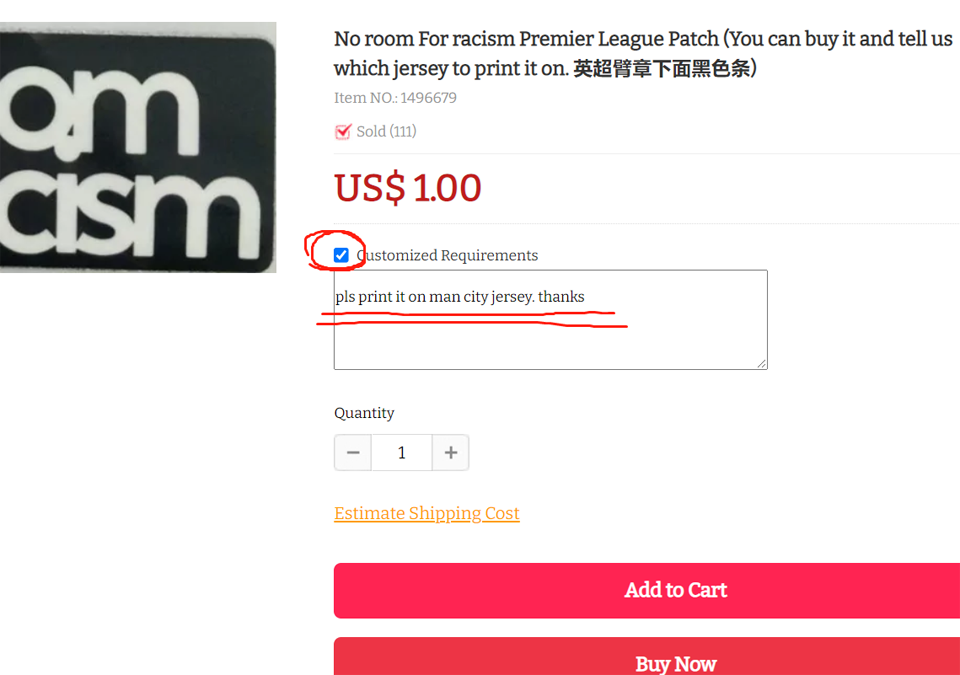Click the Item NO. 1496679 text

[x=395, y=98]
